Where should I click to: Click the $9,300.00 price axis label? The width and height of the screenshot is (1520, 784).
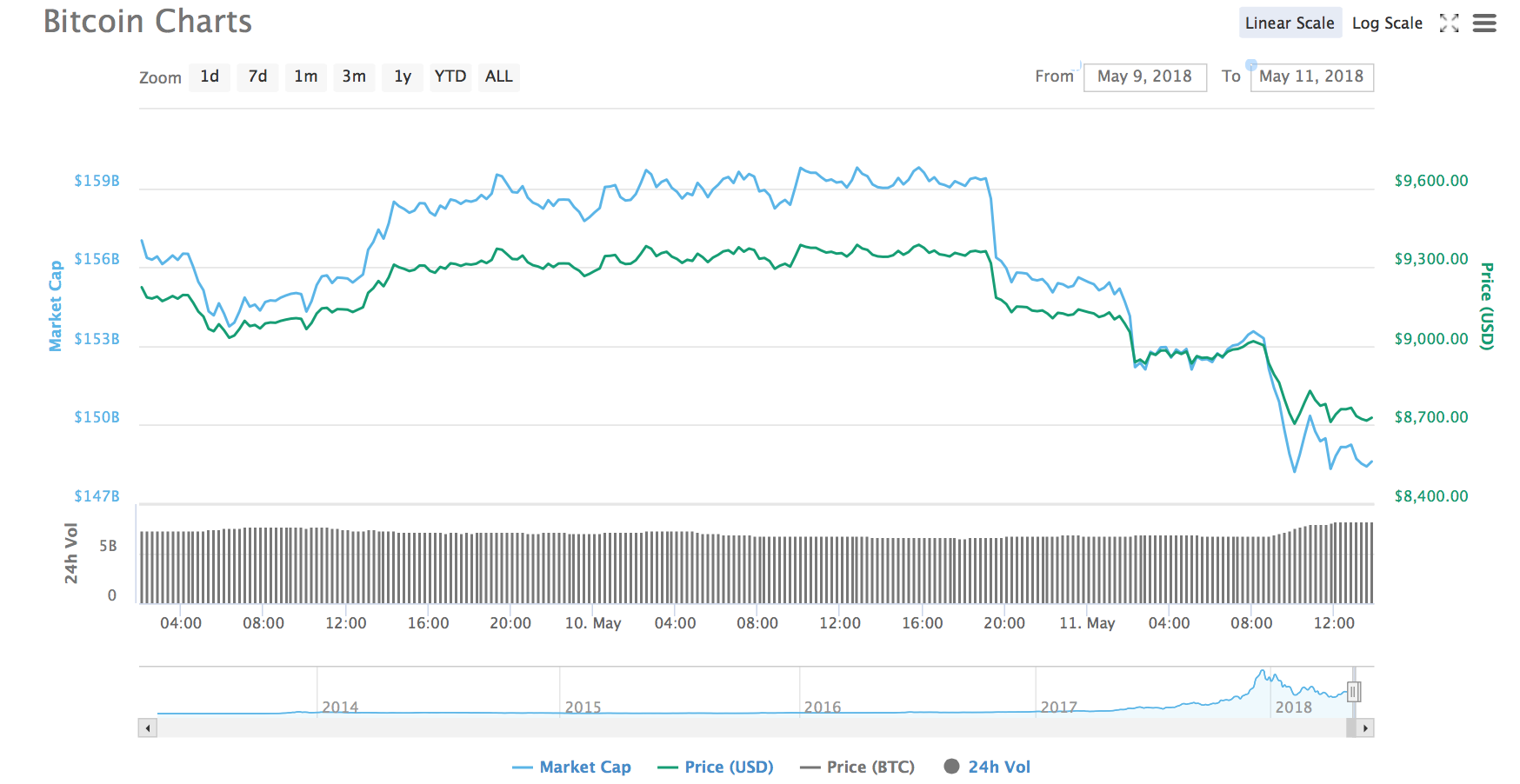click(1431, 259)
